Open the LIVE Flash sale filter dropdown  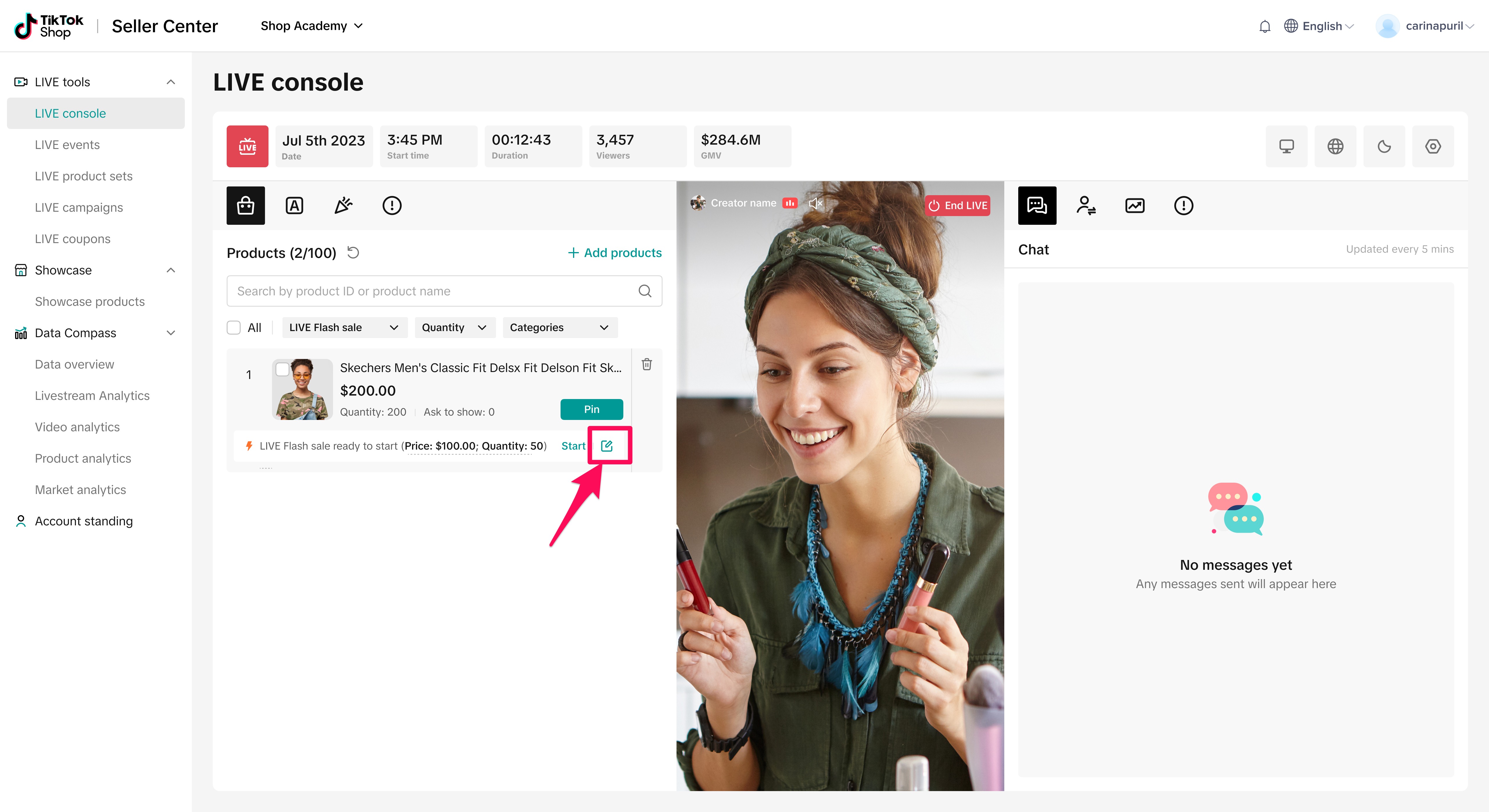pyautogui.click(x=344, y=328)
